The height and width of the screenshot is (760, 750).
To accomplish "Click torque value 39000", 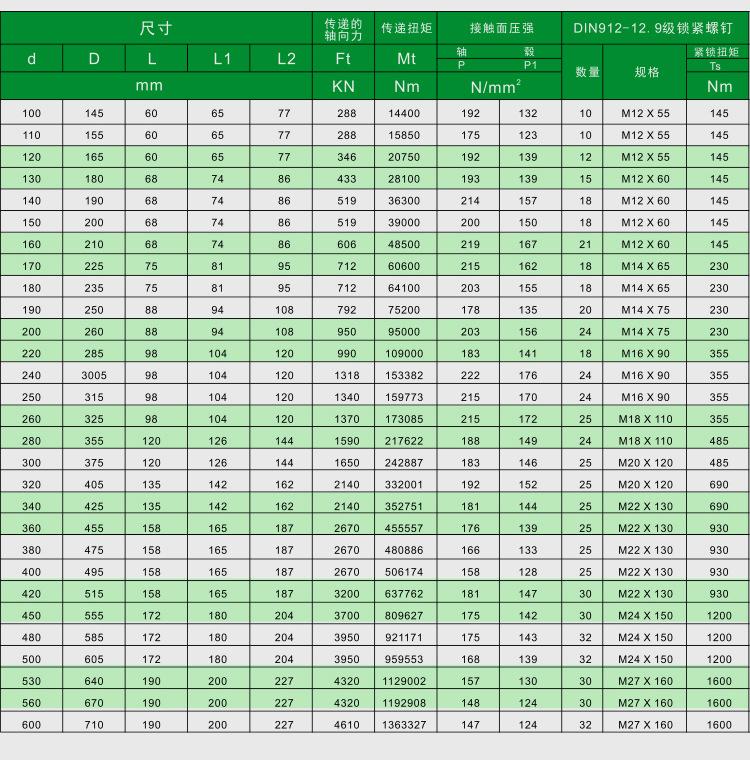I will 404,222.
